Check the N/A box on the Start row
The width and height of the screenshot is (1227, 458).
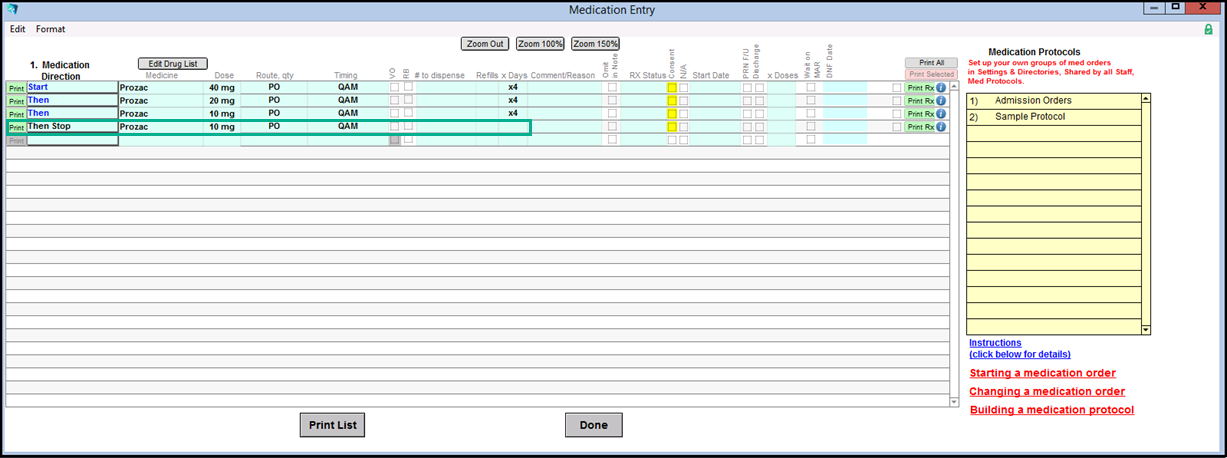(x=684, y=88)
